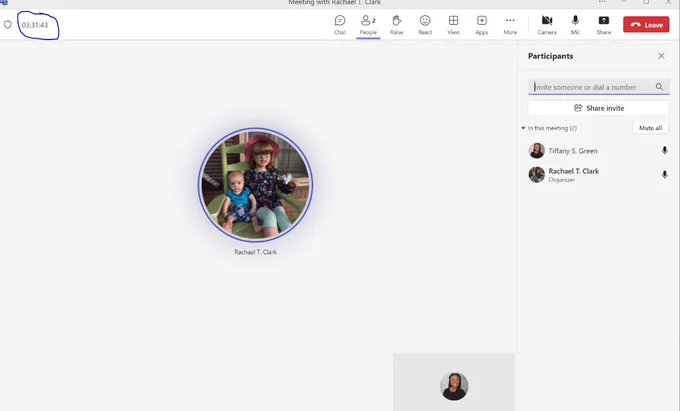The height and width of the screenshot is (411, 680).
Task: Open the More actions menu
Action: tap(510, 25)
